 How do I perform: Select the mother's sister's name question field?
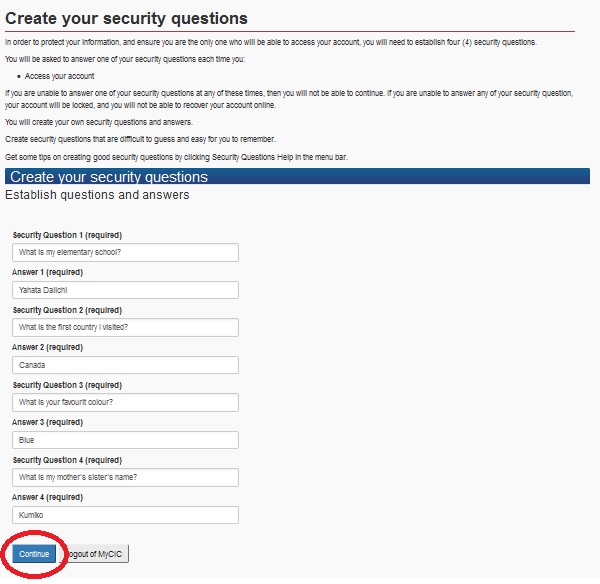pyautogui.click(x=125, y=477)
